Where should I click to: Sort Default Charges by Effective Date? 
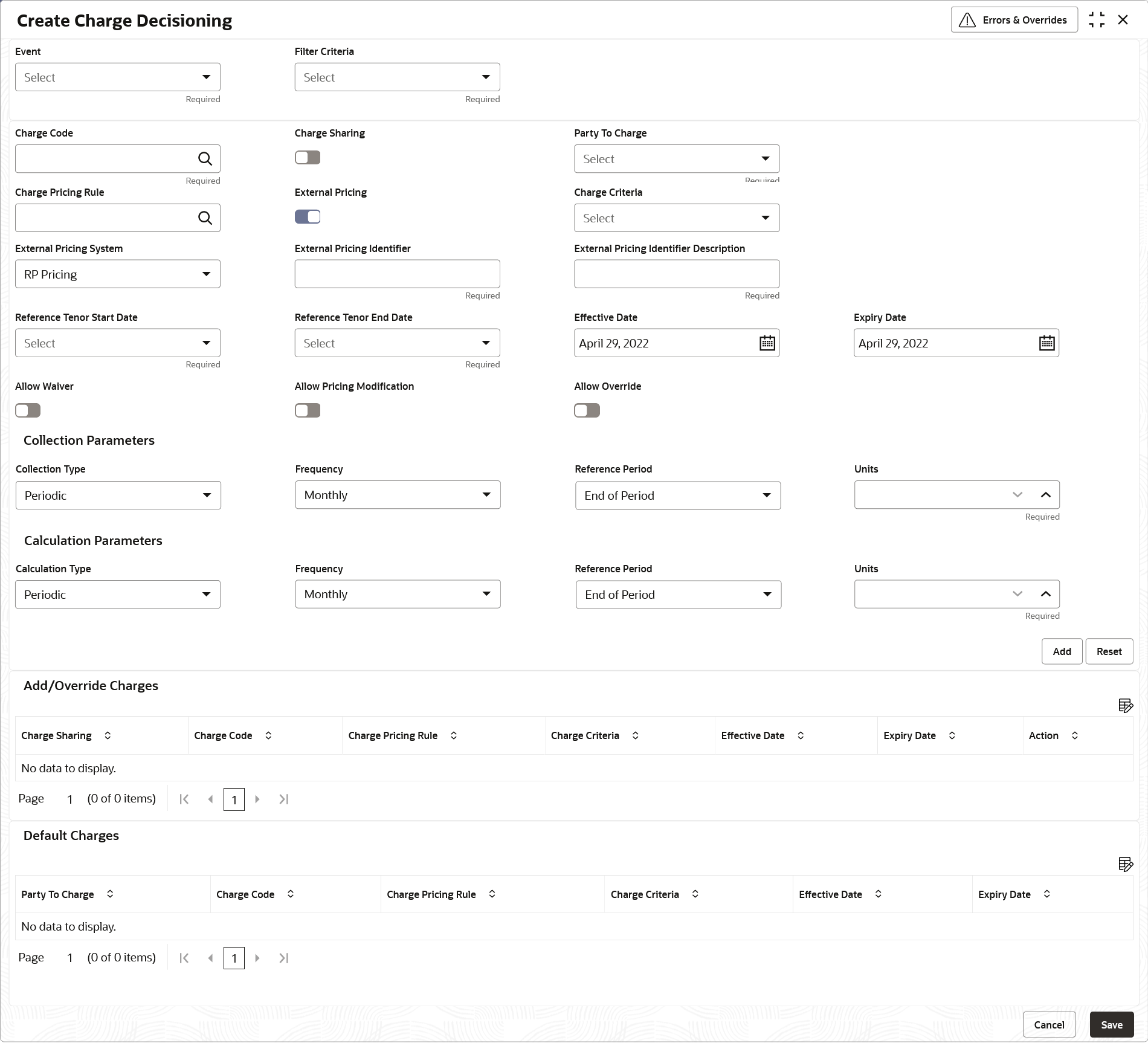pos(879,894)
